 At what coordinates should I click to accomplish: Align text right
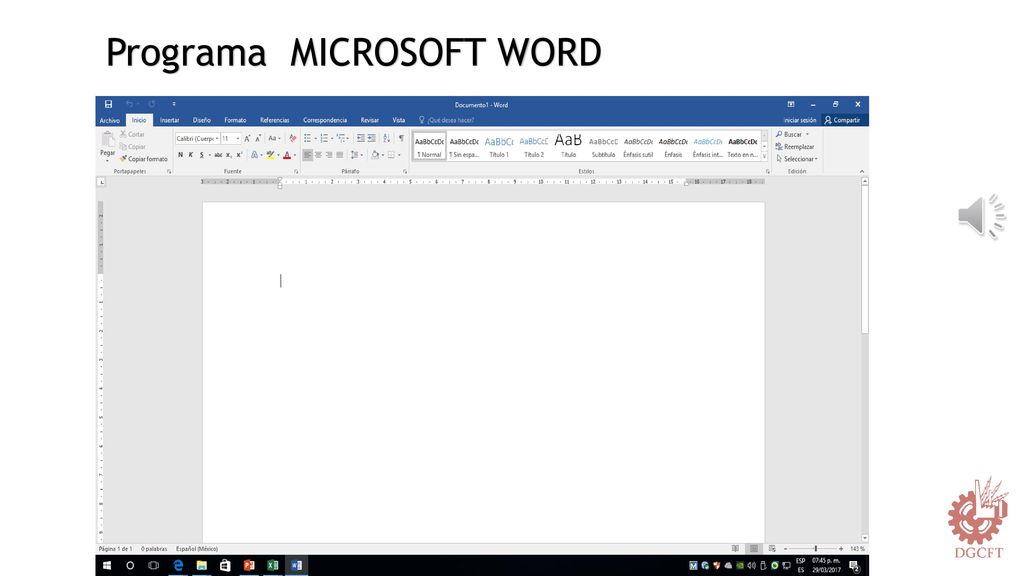click(328, 155)
